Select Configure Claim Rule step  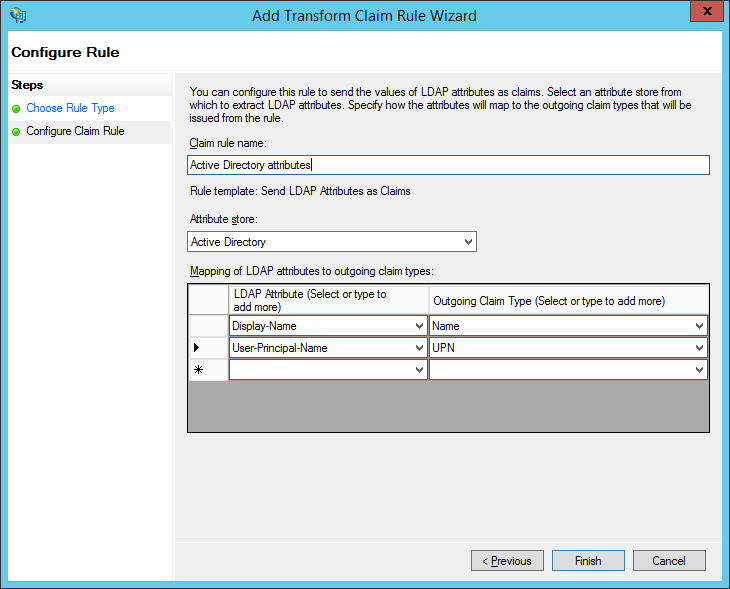pyautogui.click(x=75, y=131)
